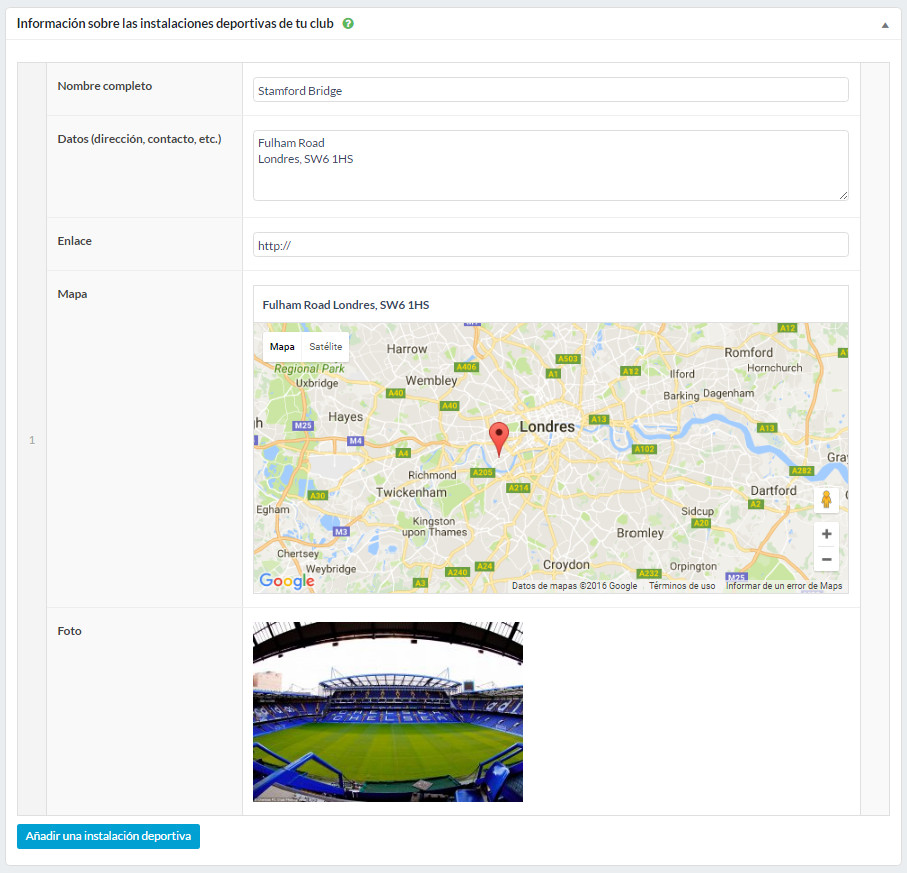Click 'Añadir una instalación deportiva' button
The width and height of the screenshot is (907, 873).
(108, 836)
